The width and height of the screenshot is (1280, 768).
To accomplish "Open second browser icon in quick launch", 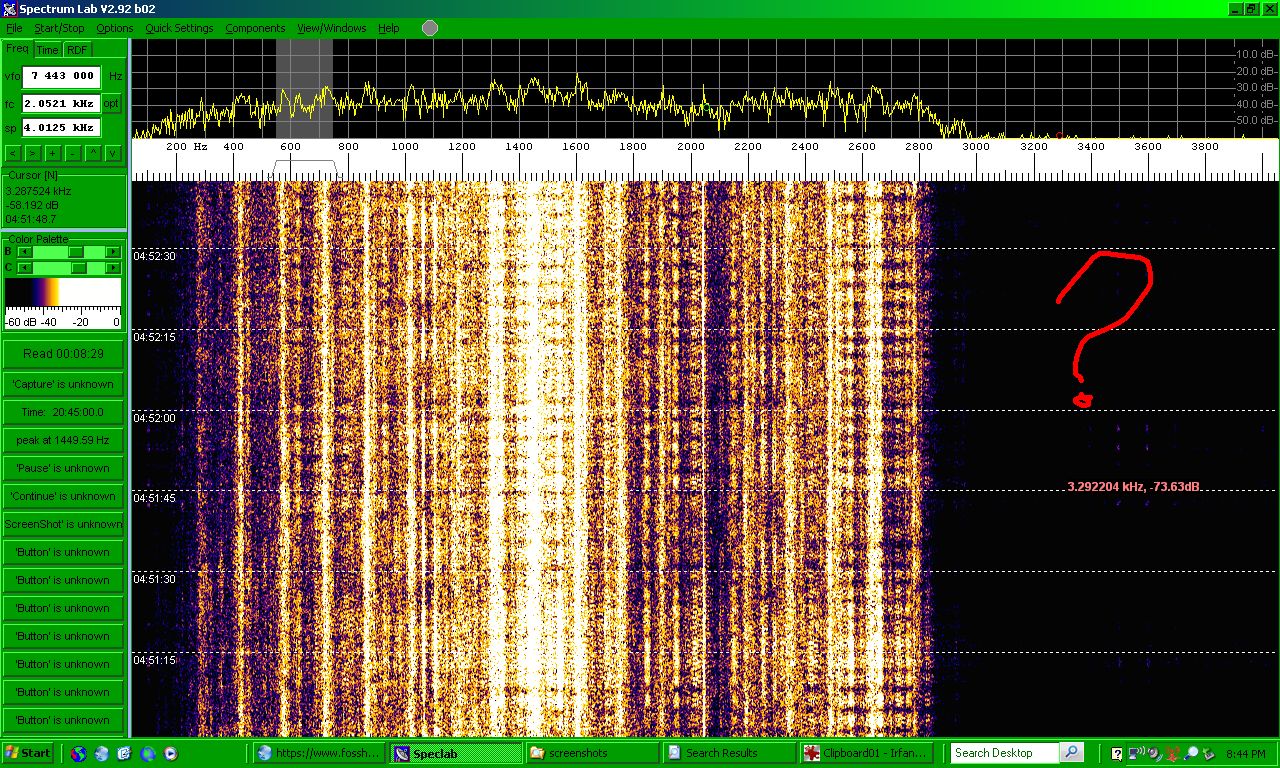I will [101, 753].
